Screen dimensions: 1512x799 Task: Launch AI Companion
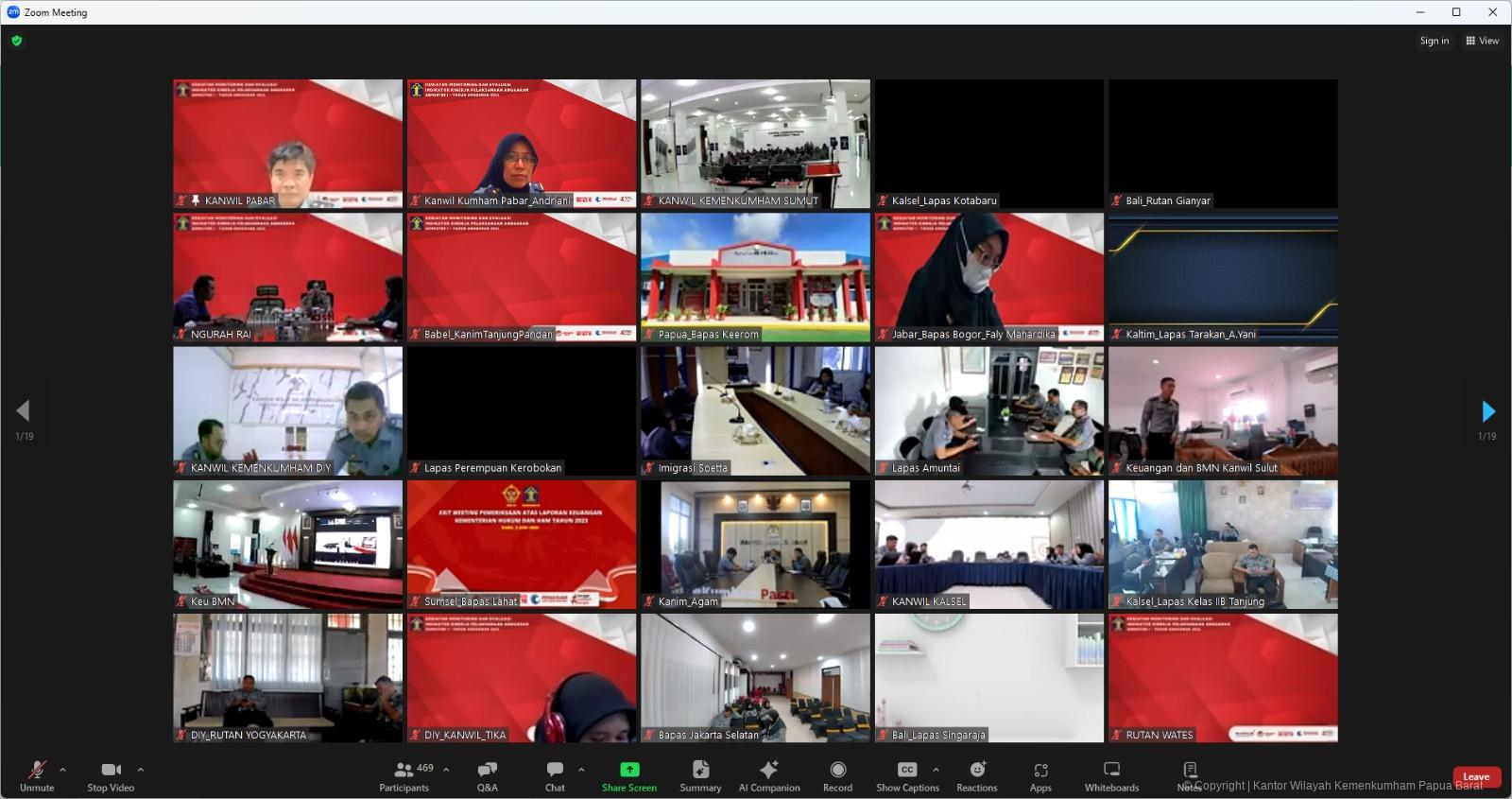(769, 775)
